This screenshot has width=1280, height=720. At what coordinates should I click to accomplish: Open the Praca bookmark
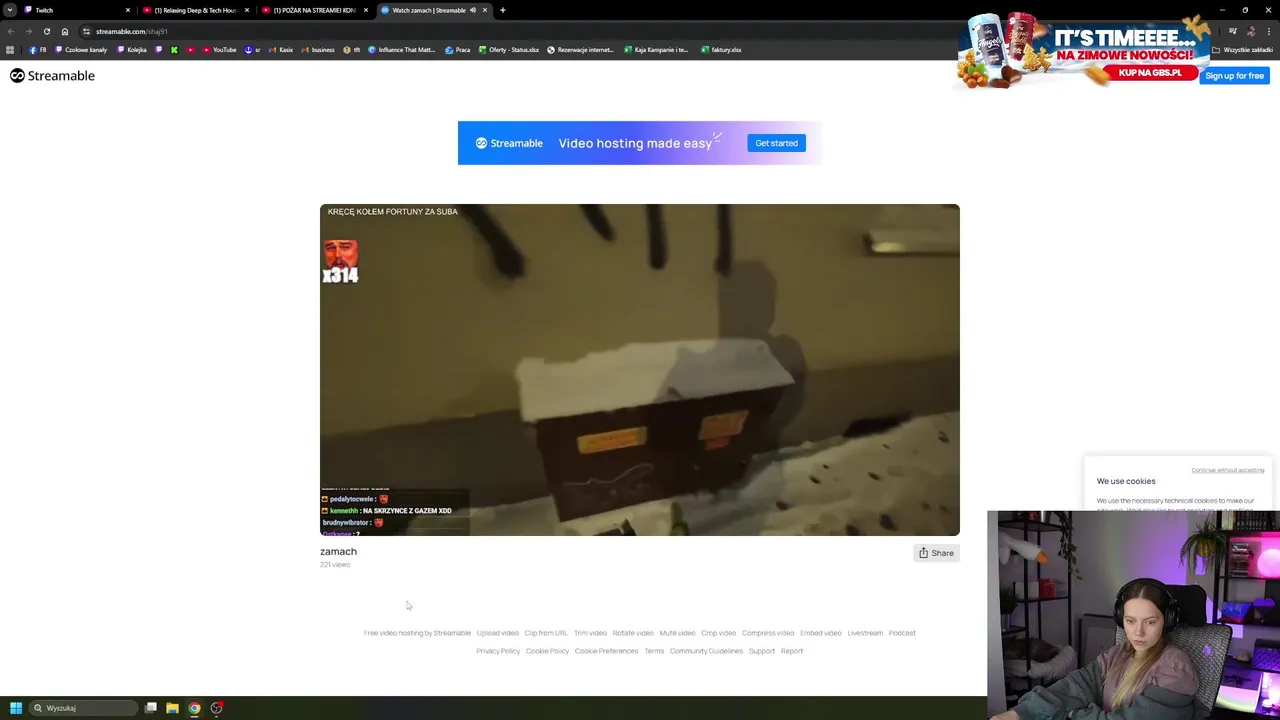pos(458,50)
